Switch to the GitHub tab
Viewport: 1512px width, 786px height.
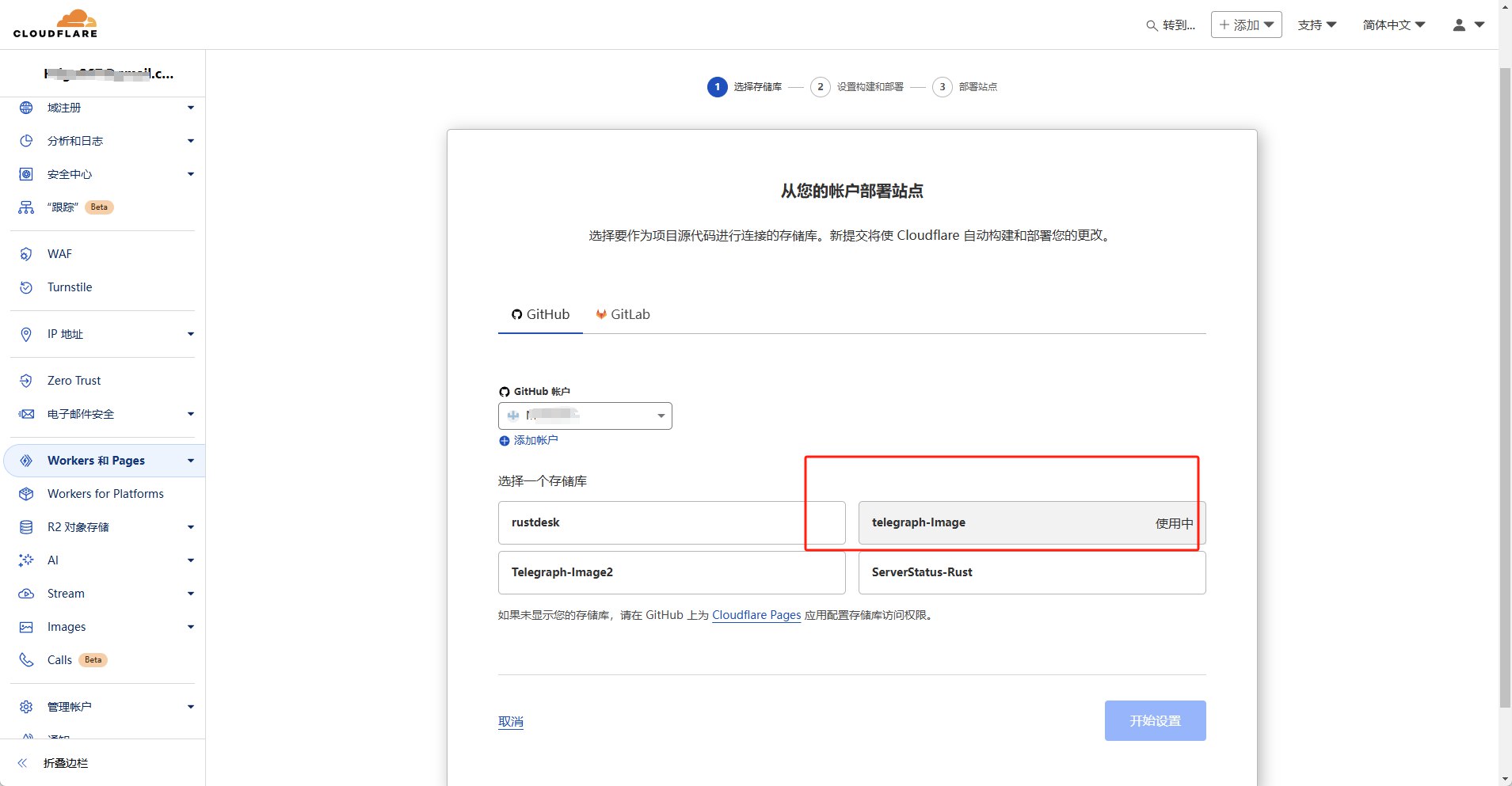tap(540, 314)
